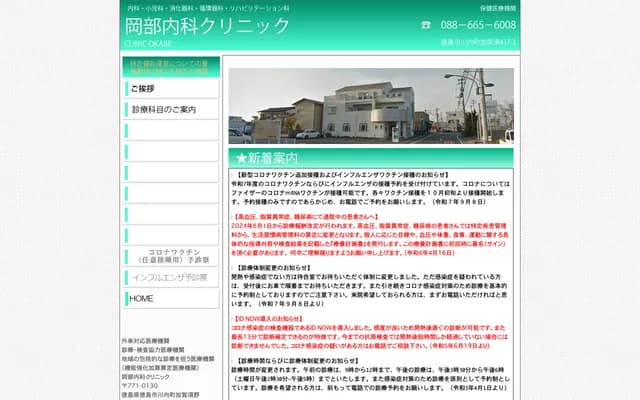Click the department list text above the title
Screen dimensions: 640x400
click(x=208, y=8)
